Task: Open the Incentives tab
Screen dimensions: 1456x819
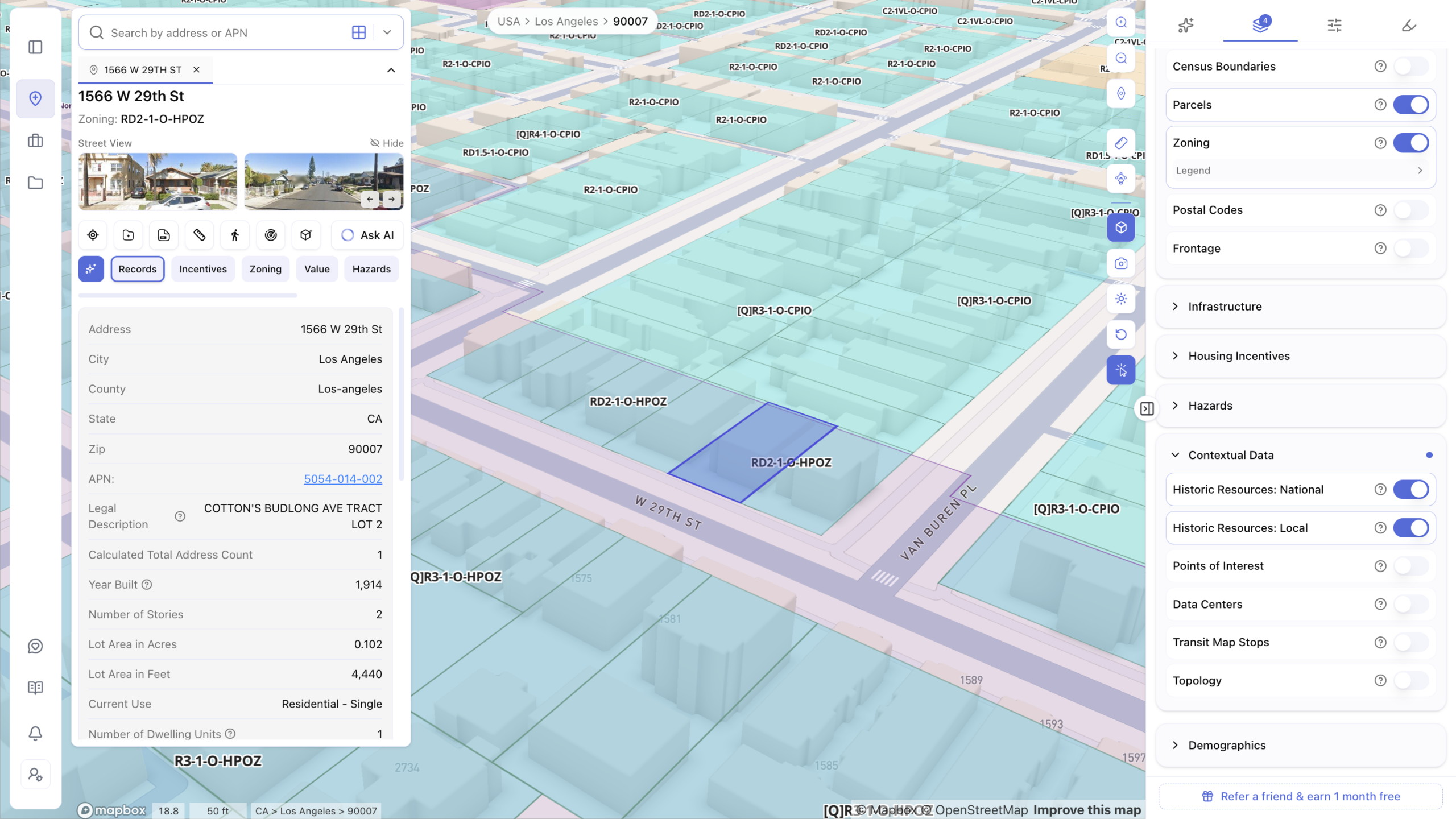Action: (x=202, y=269)
